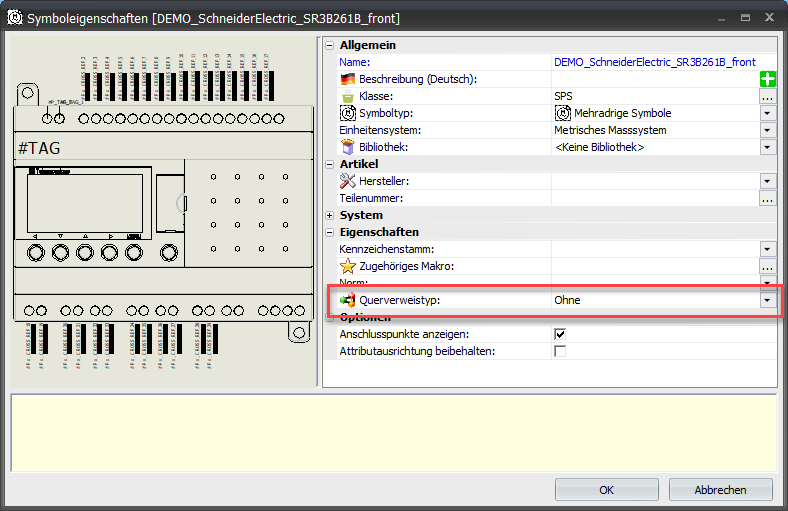Image resolution: width=788 pixels, height=511 pixels.
Task: Click the Name field value
Action: (x=654, y=62)
